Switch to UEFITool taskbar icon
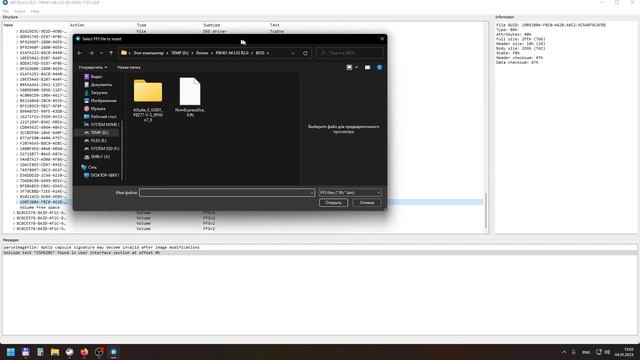Image resolution: width=640 pixels, height=360 pixels. 113,352
